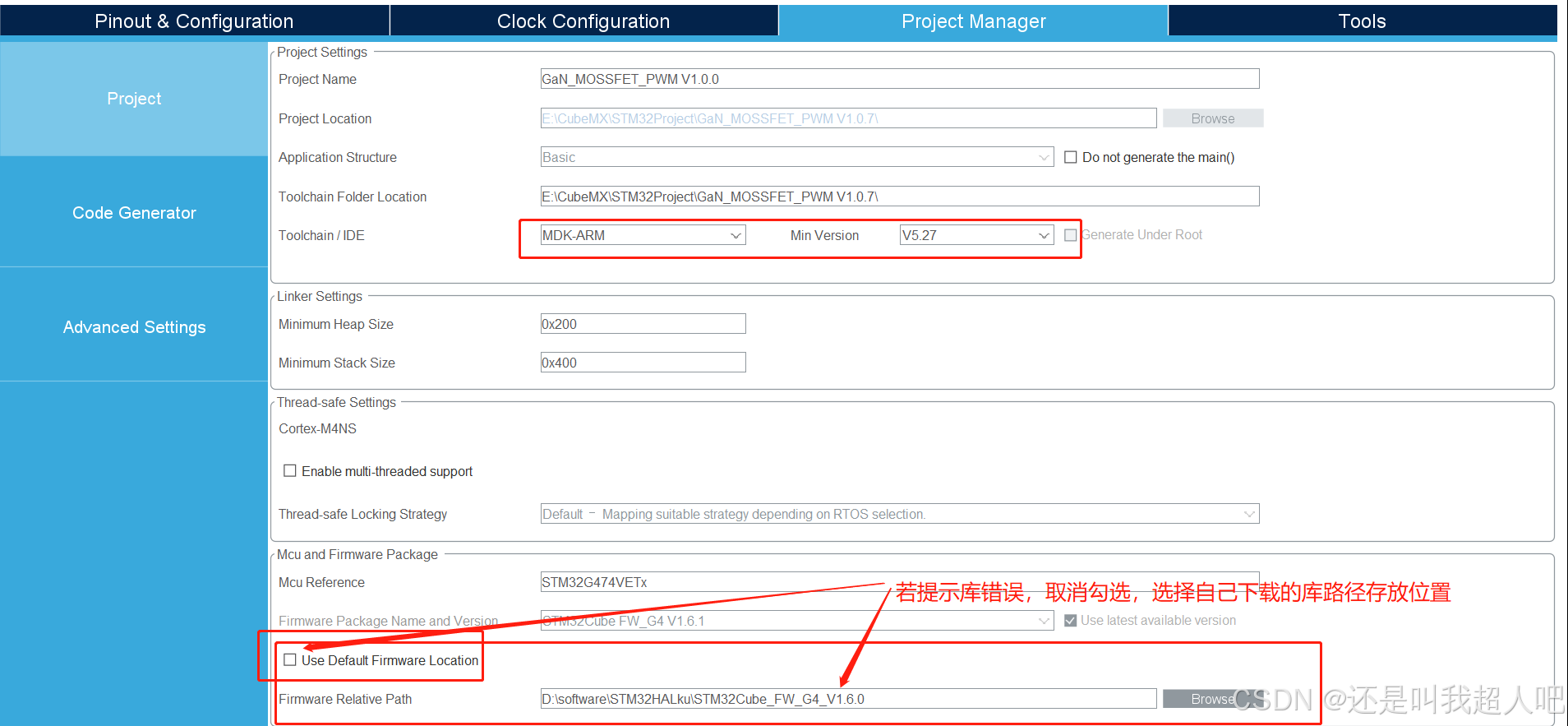This screenshot has height=726, width=1568.
Task: Click the Toolchain / IDE label
Action: 321,235
